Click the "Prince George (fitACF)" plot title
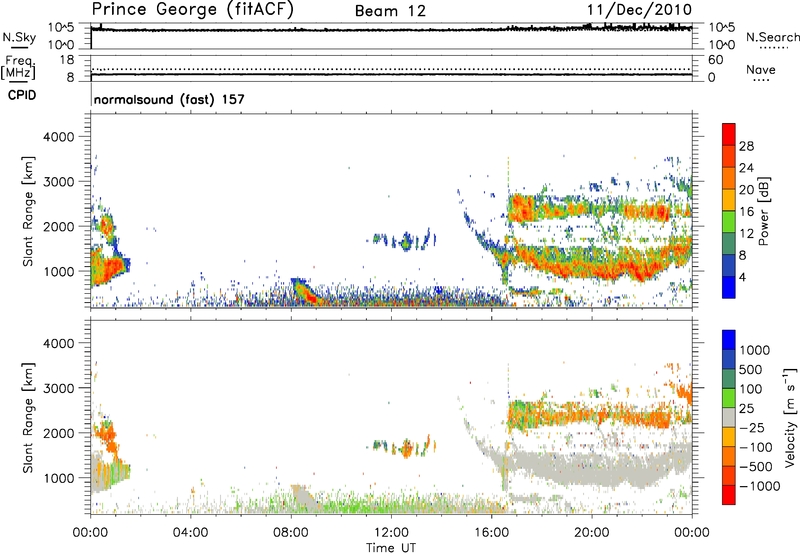 (x=193, y=10)
